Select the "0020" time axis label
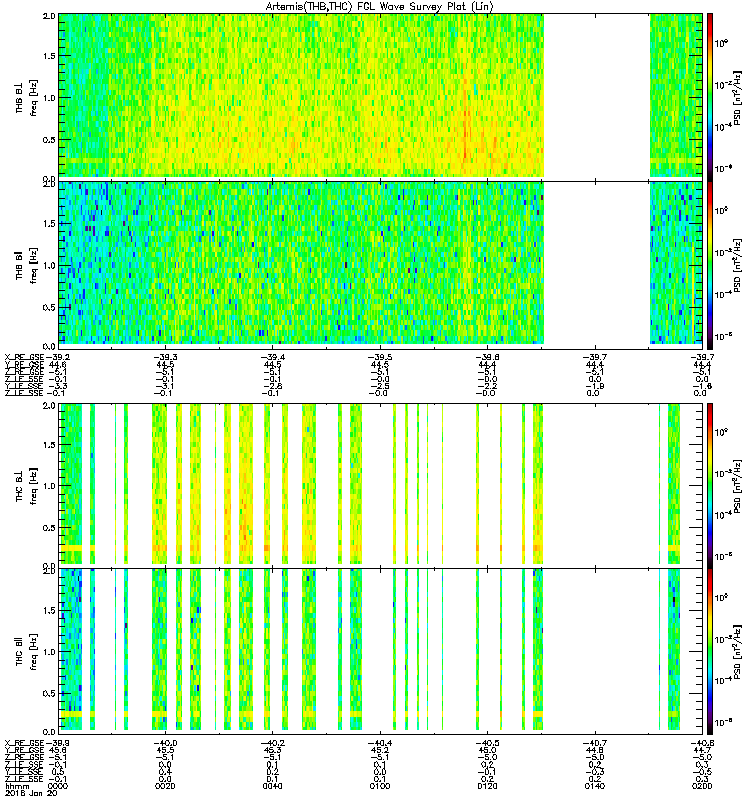The height and width of the screenshot is (800, 750). [x=165, y=786]
